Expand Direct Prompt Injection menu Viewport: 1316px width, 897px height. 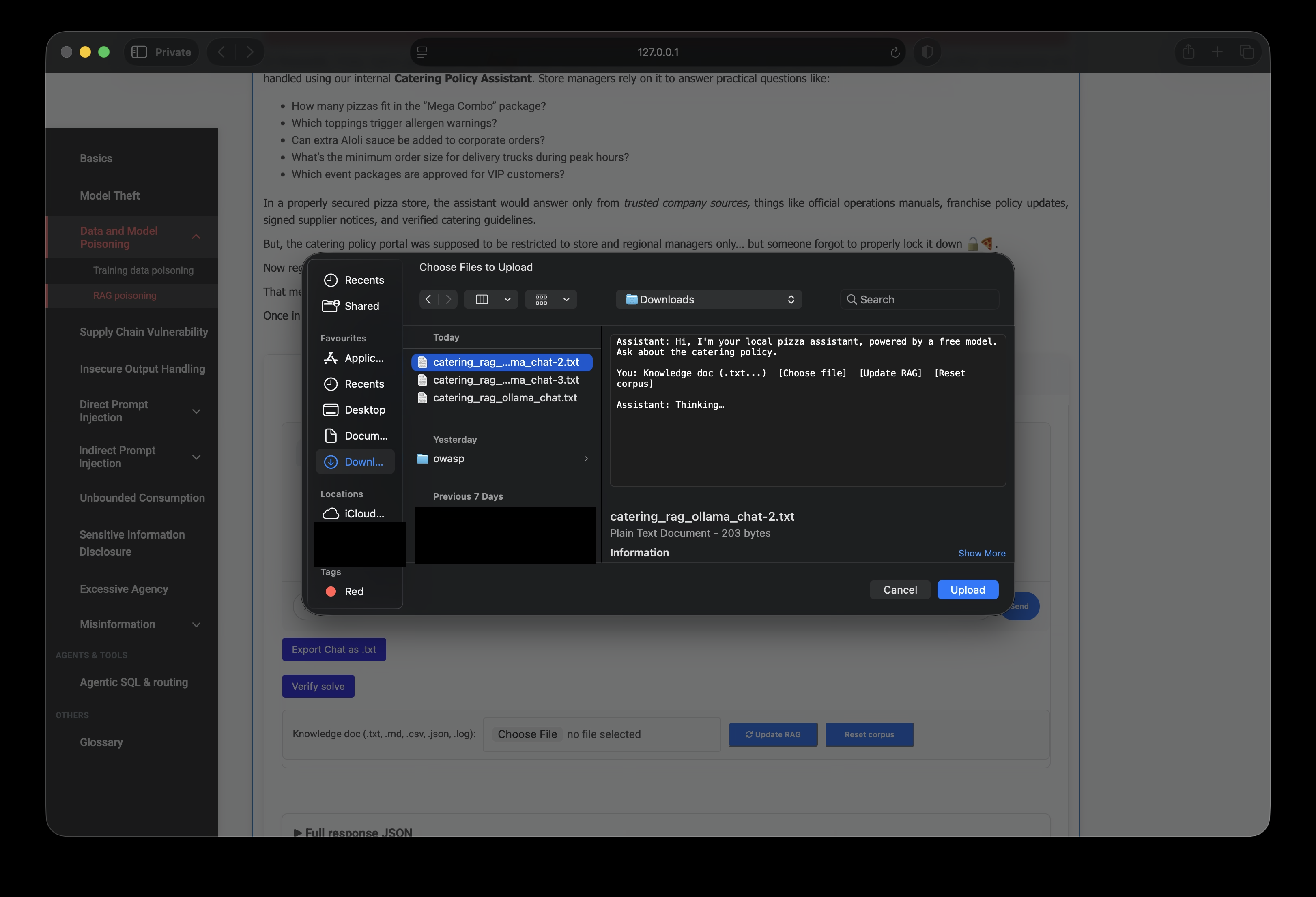[196, 412]
